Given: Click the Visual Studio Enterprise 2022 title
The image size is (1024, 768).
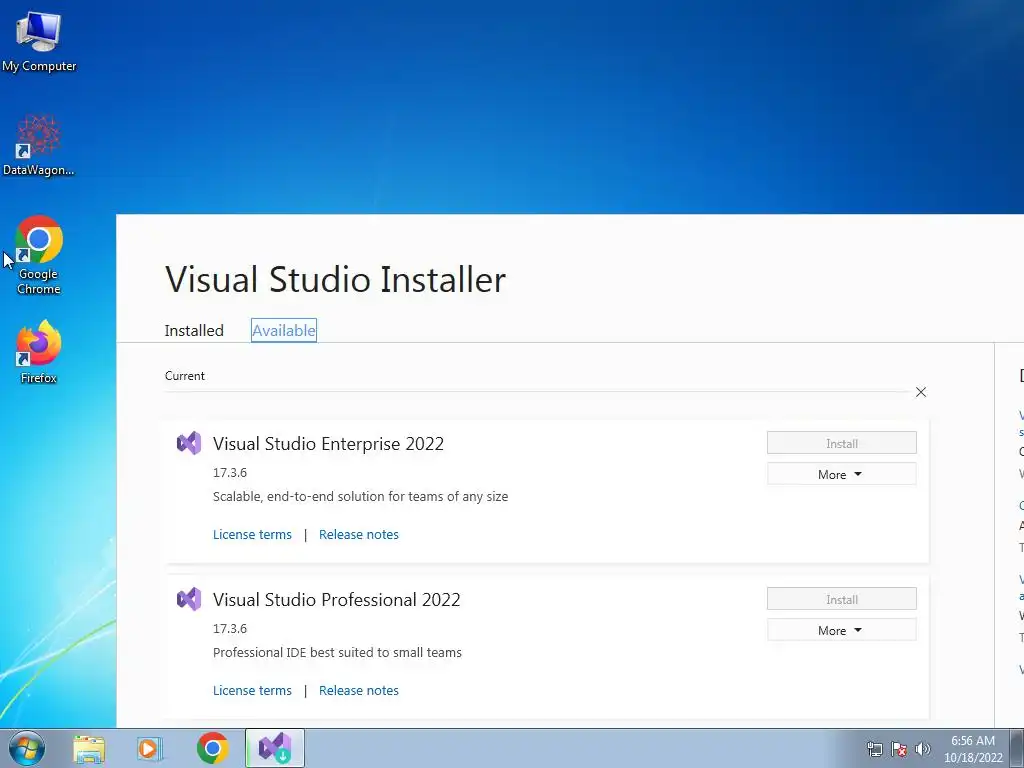Looking at the screenshot, I should tap(328, 443).
